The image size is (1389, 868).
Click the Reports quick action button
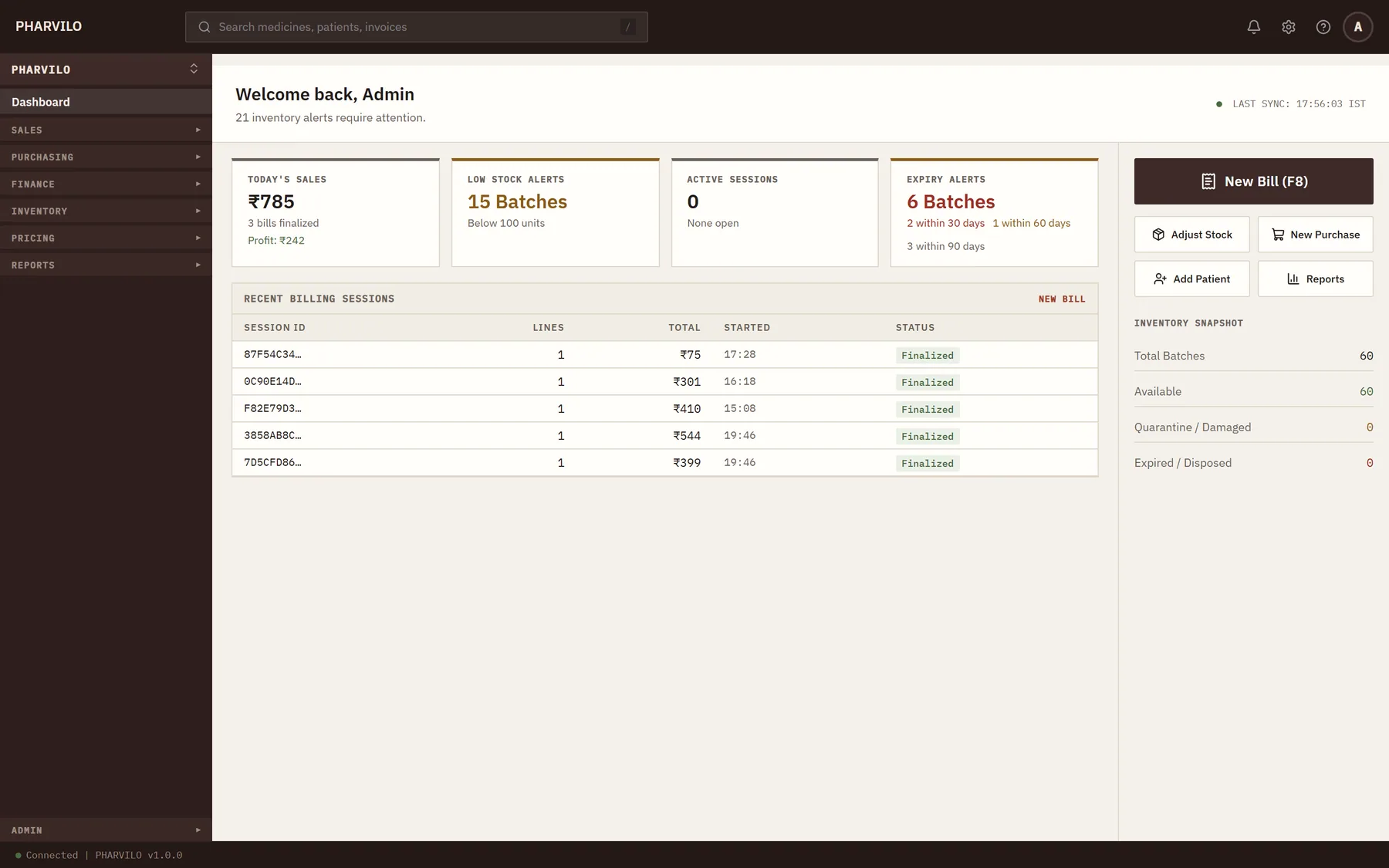point(1315,279)
